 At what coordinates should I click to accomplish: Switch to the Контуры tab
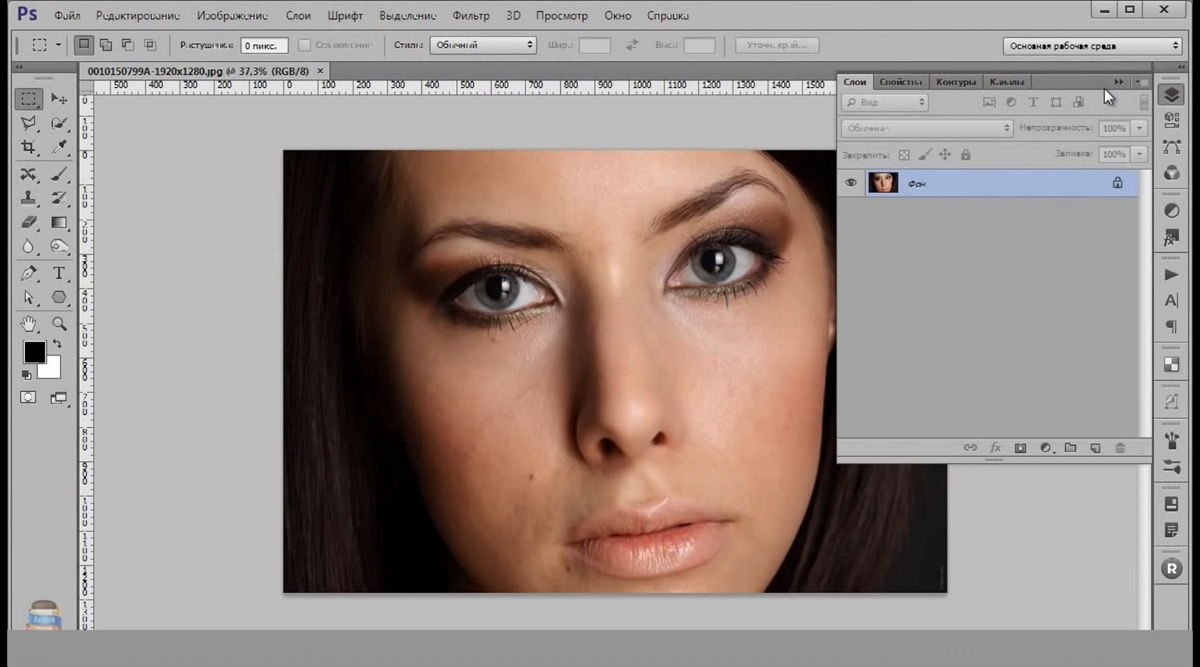955,82
